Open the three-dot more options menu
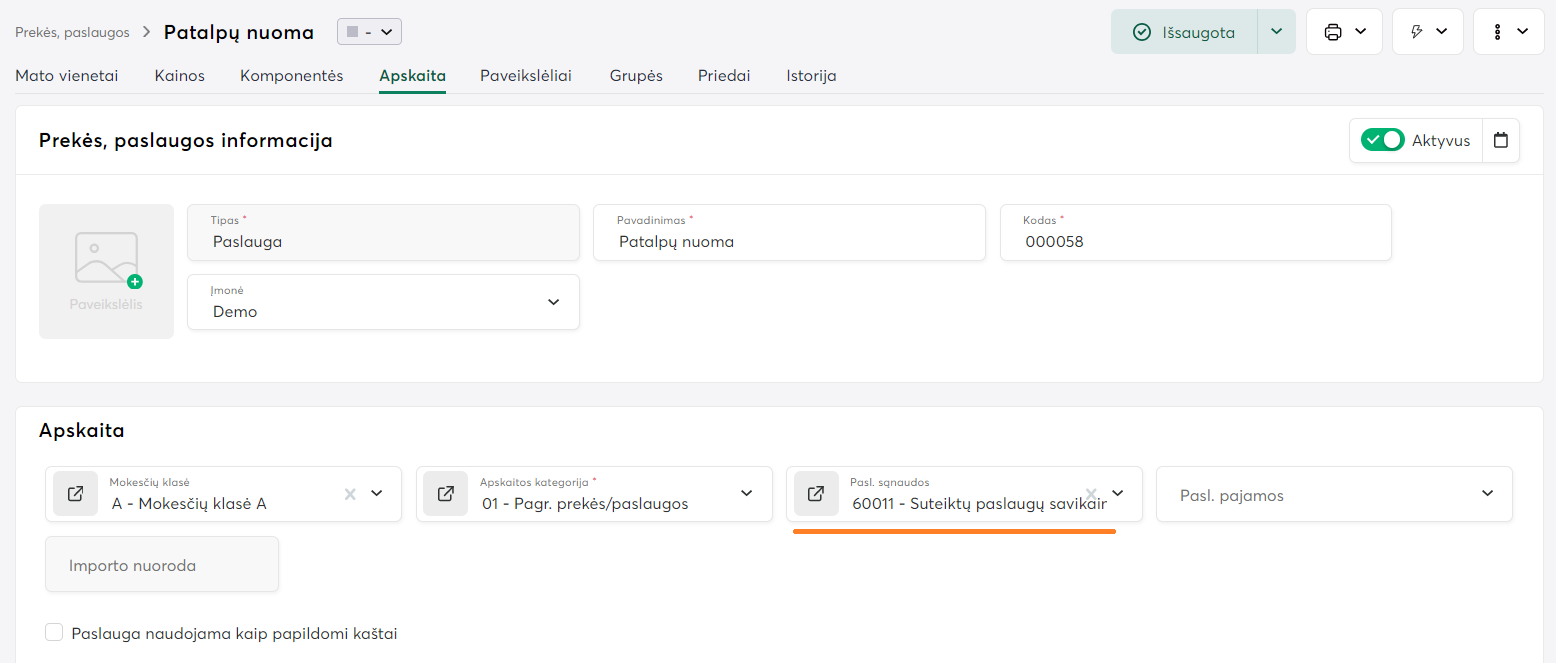 1497,32
